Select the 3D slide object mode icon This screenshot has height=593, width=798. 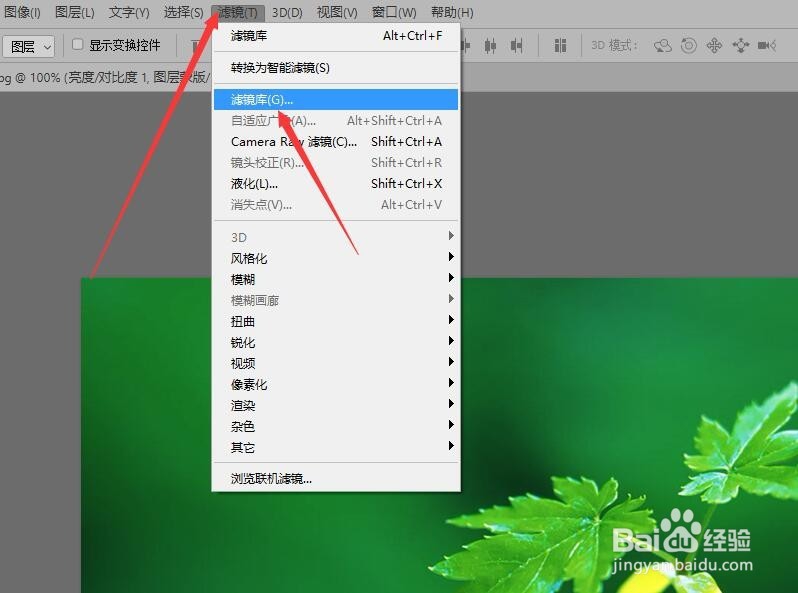point(740,46)
